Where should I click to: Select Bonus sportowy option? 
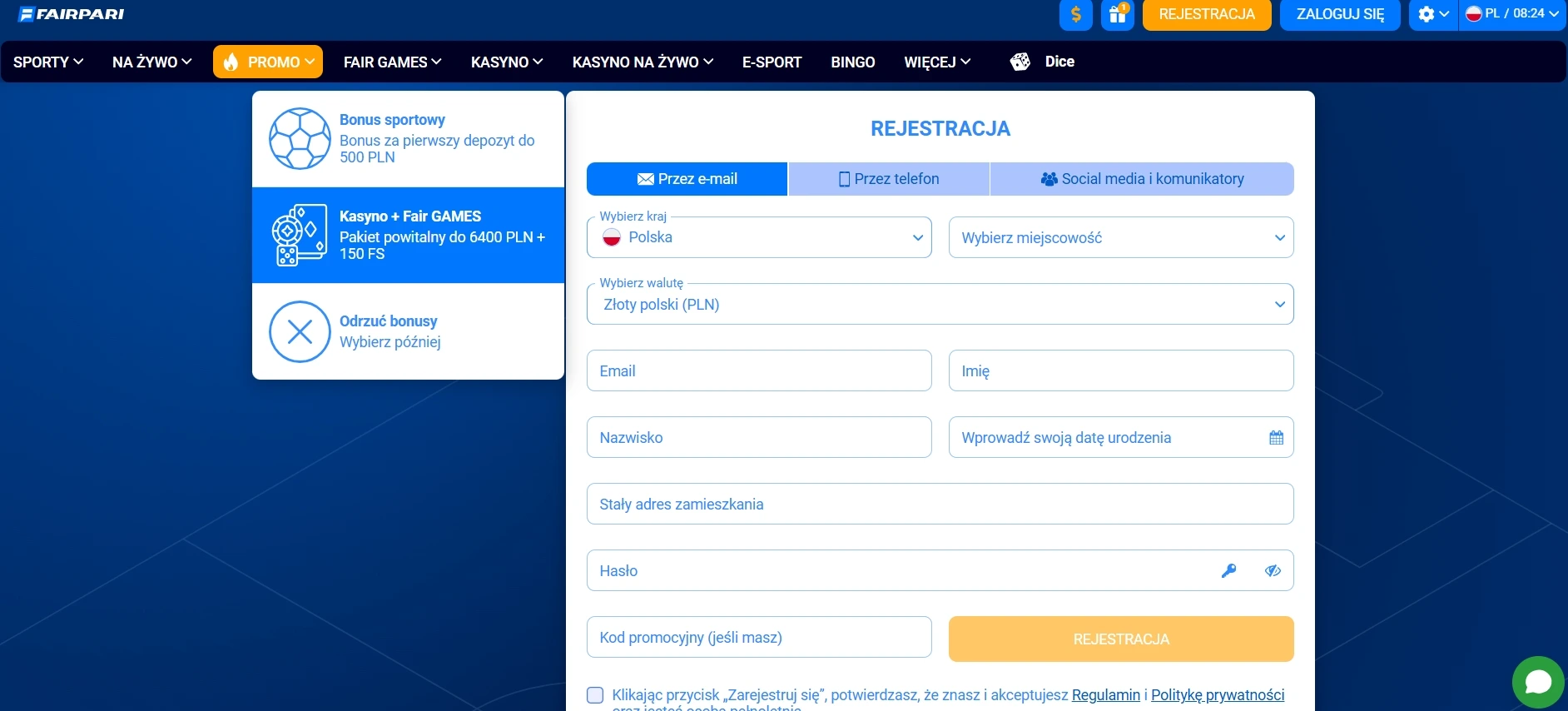coord(408,139)
